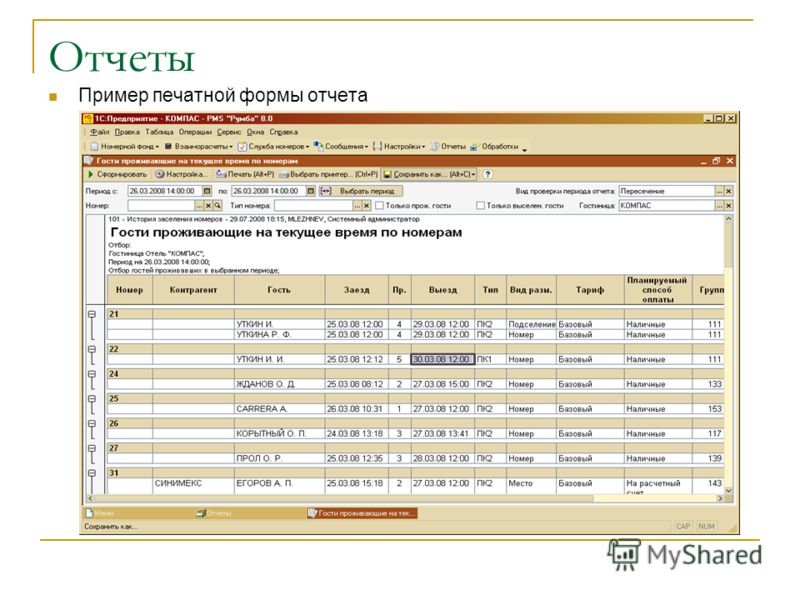Image resolution: width=800 pixels, height=600 pixels.
Task: Select the highlighted cell 30.03.08 12:00
Action: [442, 360]
